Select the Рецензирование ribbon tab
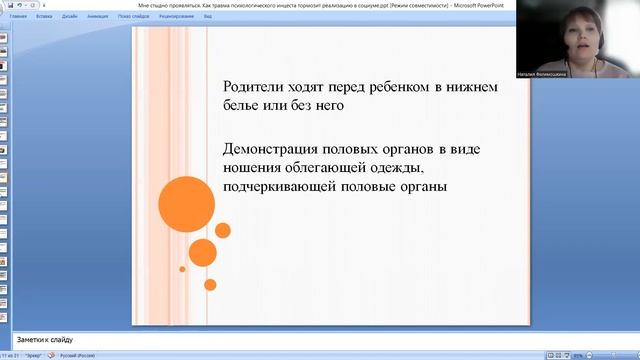 (176, 16)
